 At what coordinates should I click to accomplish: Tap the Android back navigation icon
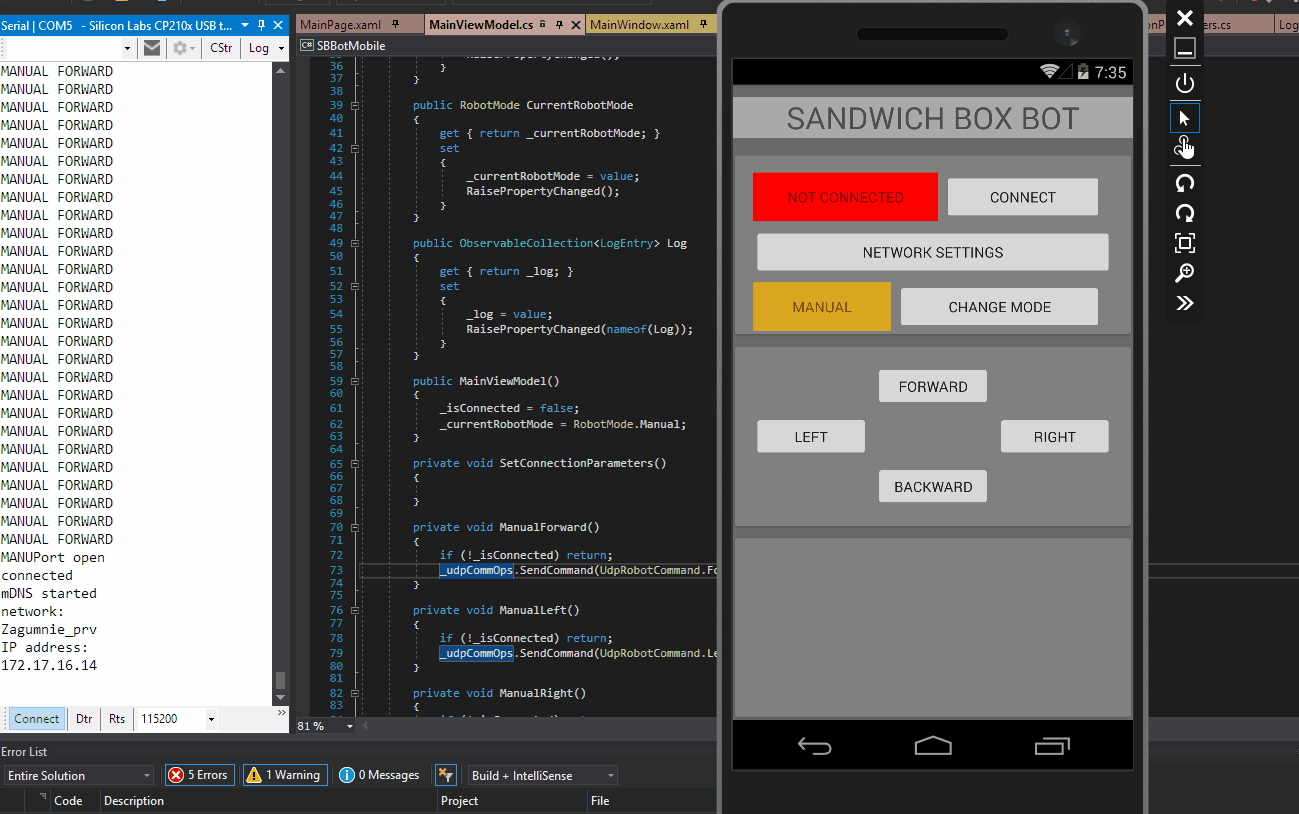pos(814,745)
